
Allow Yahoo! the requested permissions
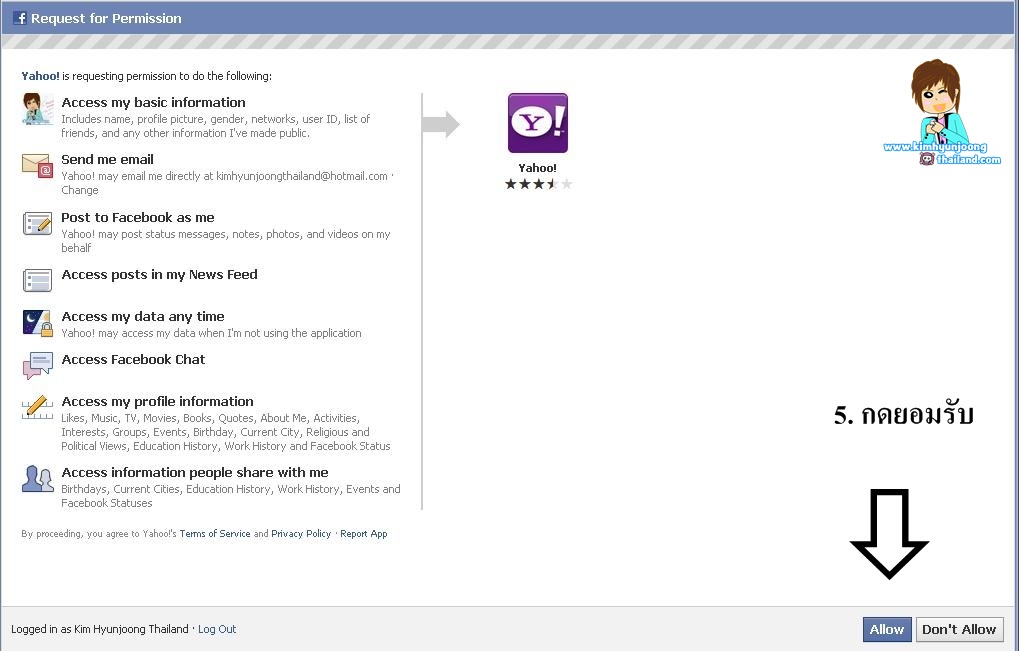pos(887,629)
